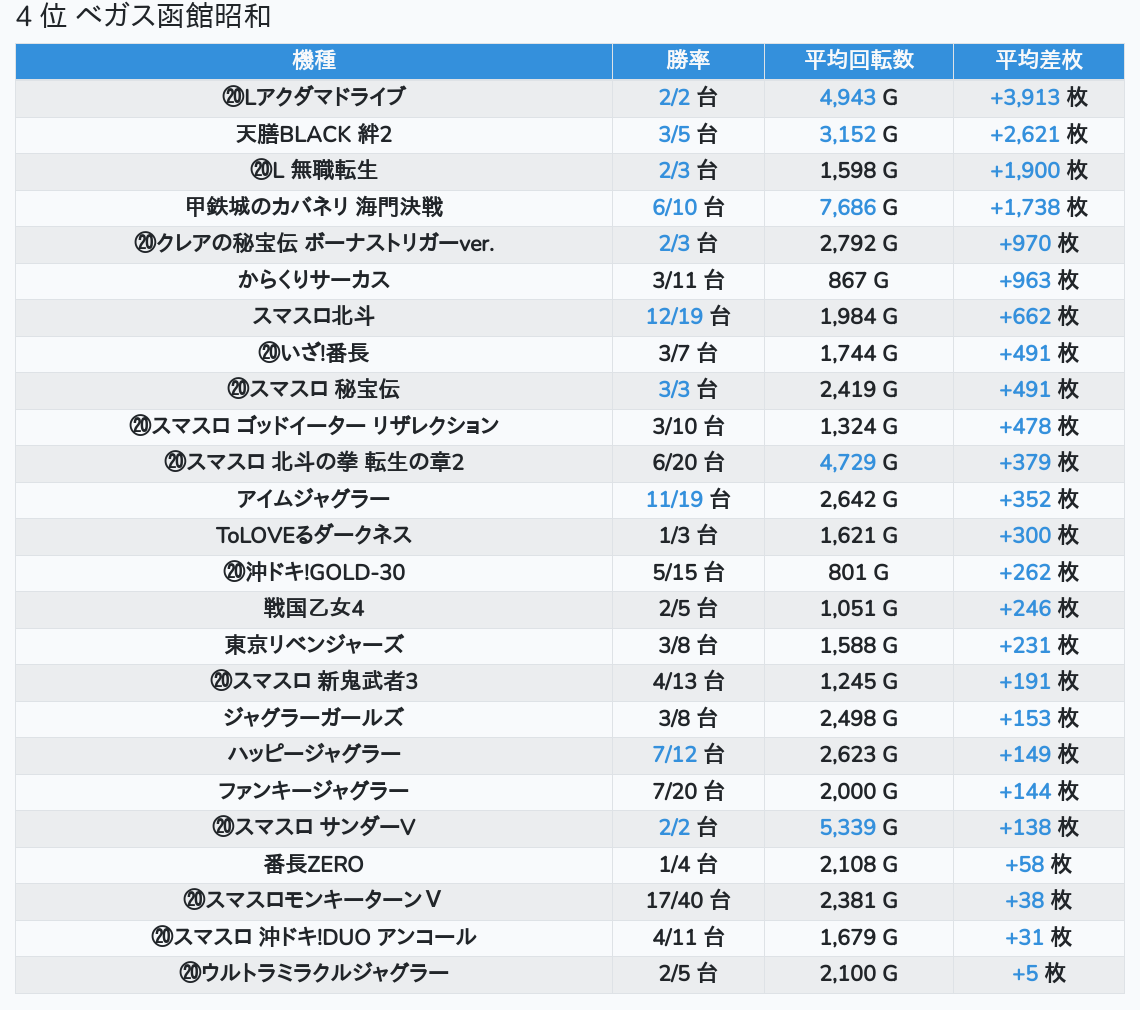Click the 17/40 台 win rate cell
The image size is (1140, 1010).
tap(688, 900)
